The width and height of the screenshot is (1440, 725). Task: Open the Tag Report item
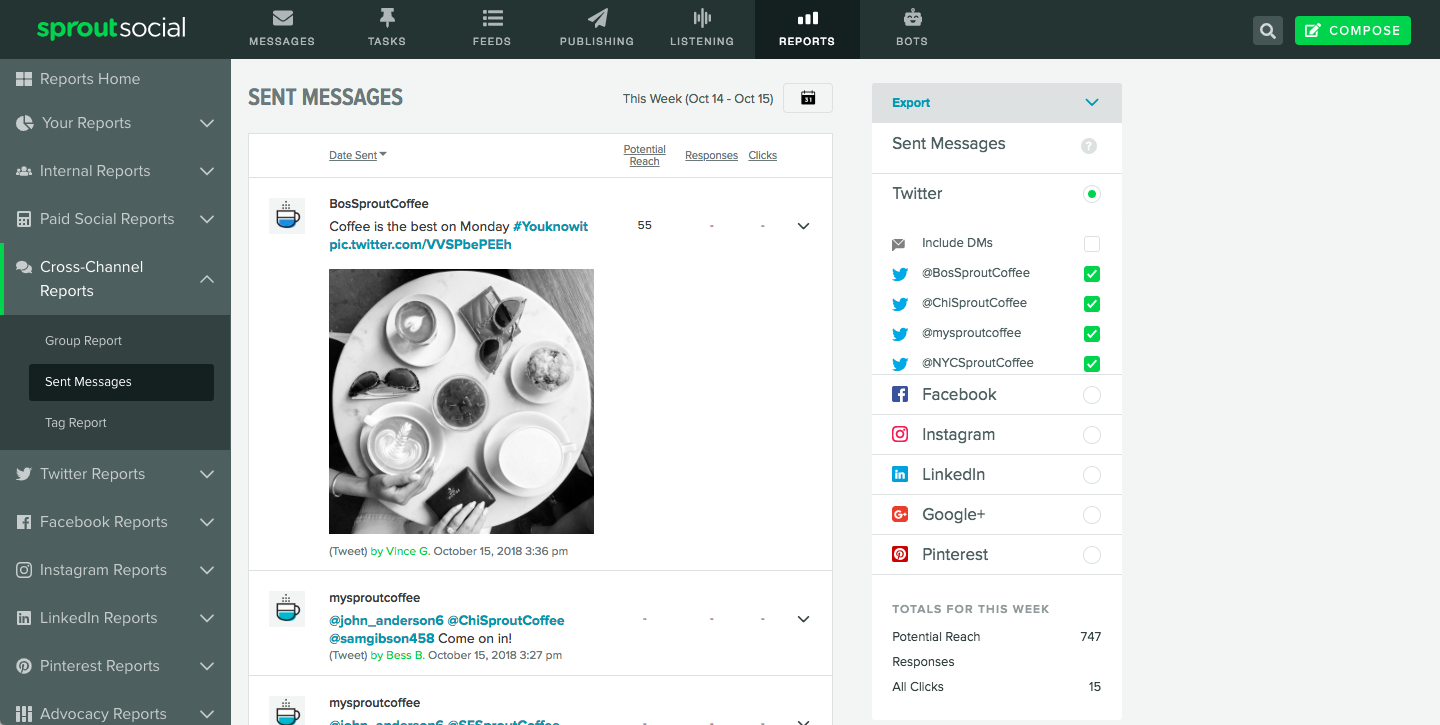click(x=76, y=423)
